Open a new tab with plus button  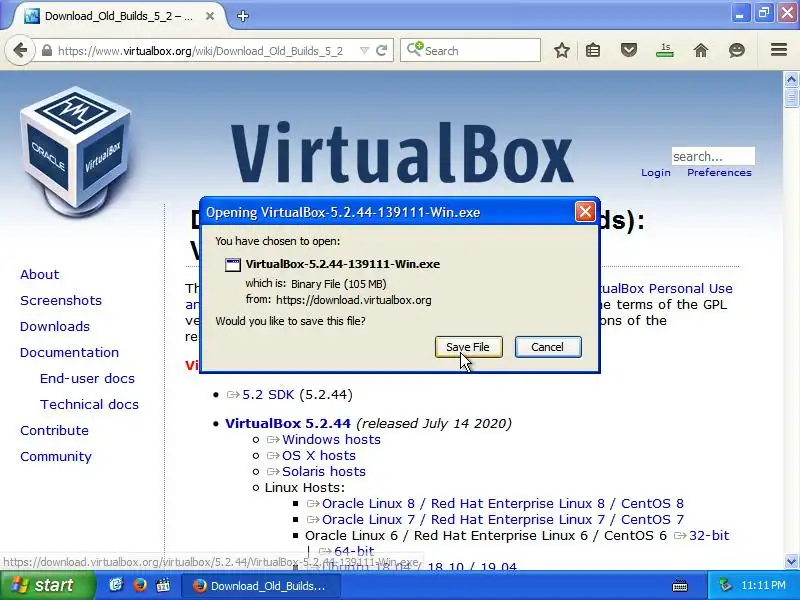point(243,16)
